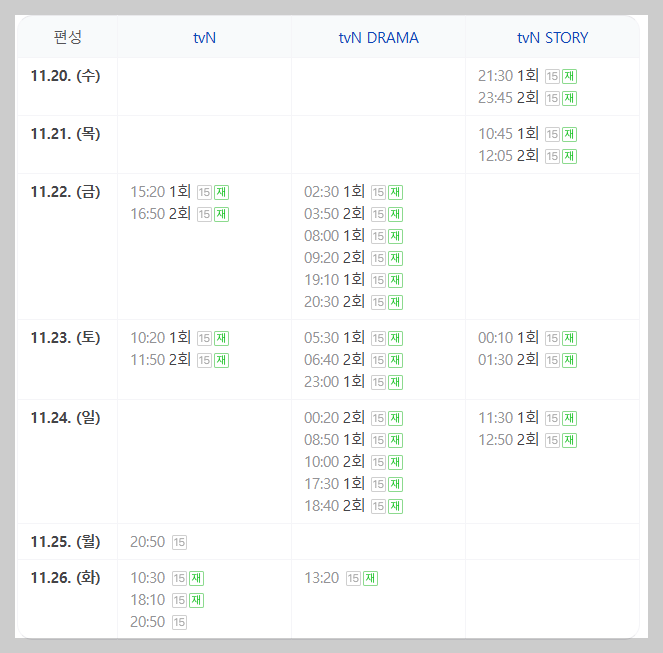Click the 재 badge next to 19:10 1회
Image resolution: width=663 pixels, height=653 pixels.
click(x=395, y=280)
